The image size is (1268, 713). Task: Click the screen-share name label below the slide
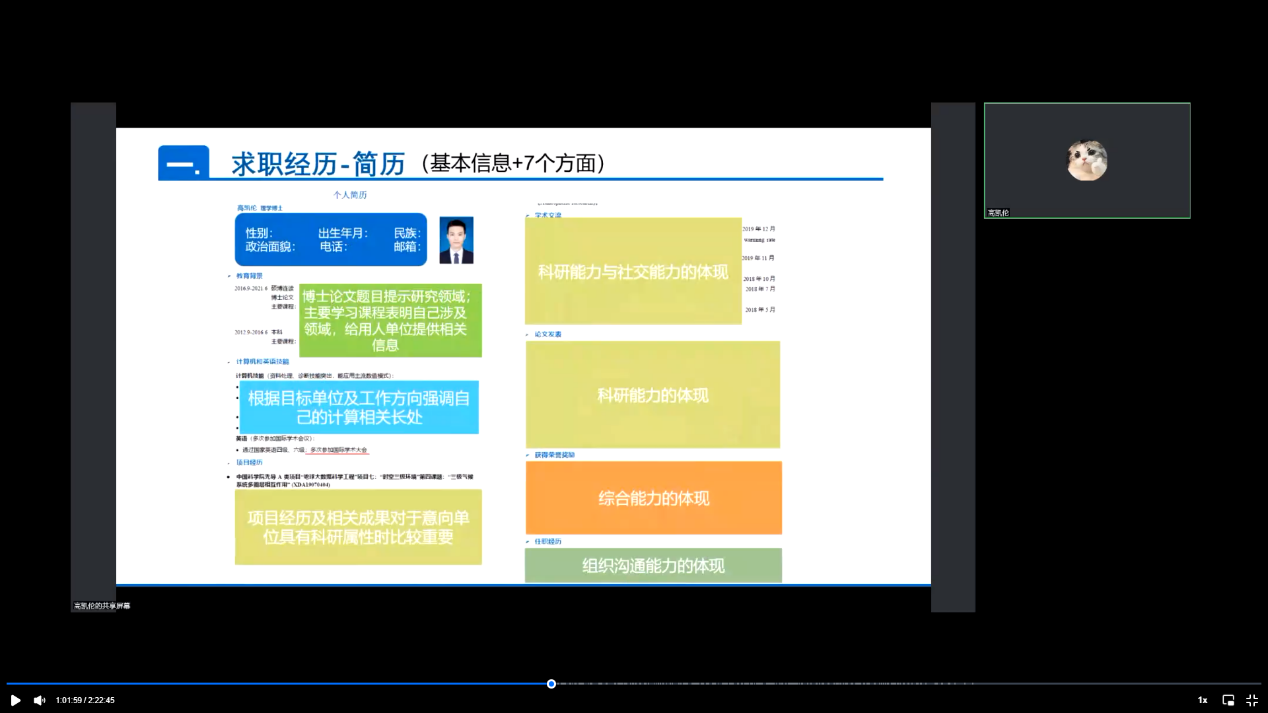pyautogui.click(x=102, y=606)
